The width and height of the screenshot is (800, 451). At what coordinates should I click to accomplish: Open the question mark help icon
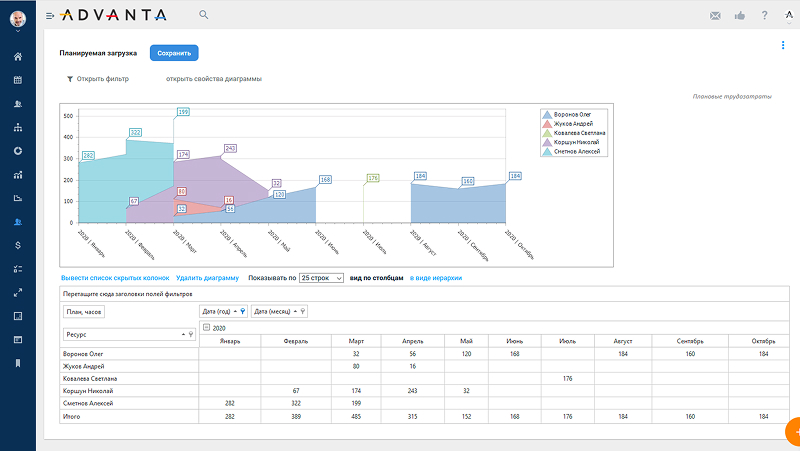[x=764, y=16]
